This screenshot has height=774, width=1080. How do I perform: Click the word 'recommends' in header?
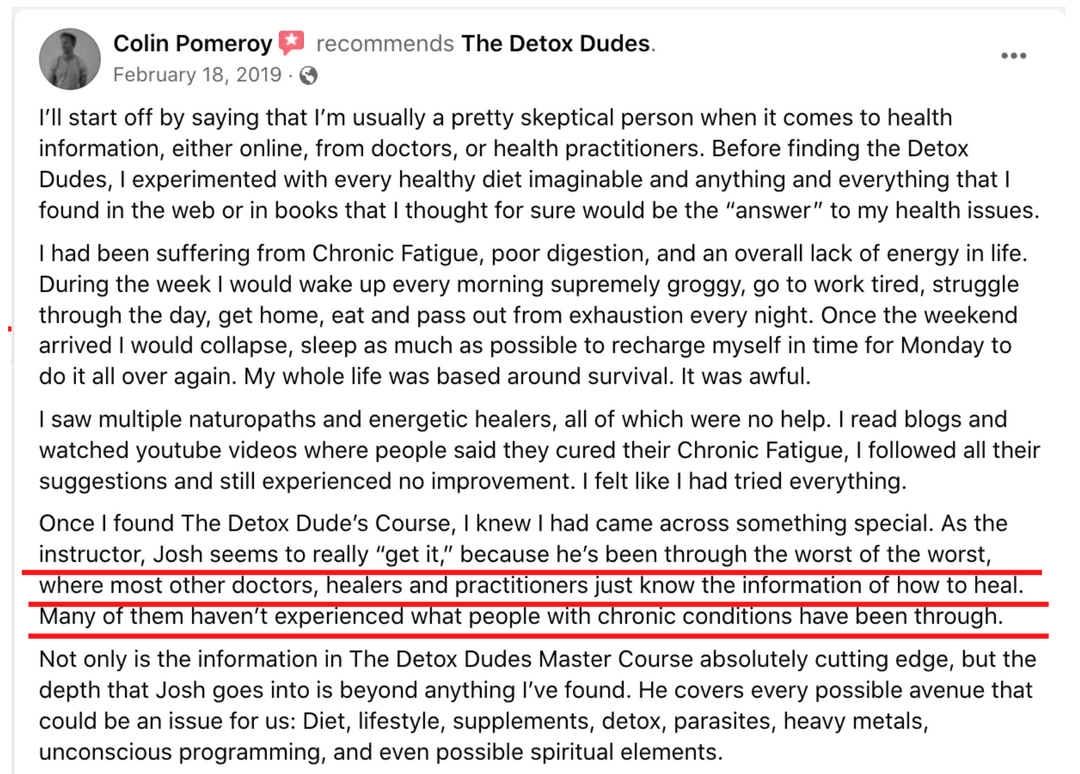tap(385, 43)
